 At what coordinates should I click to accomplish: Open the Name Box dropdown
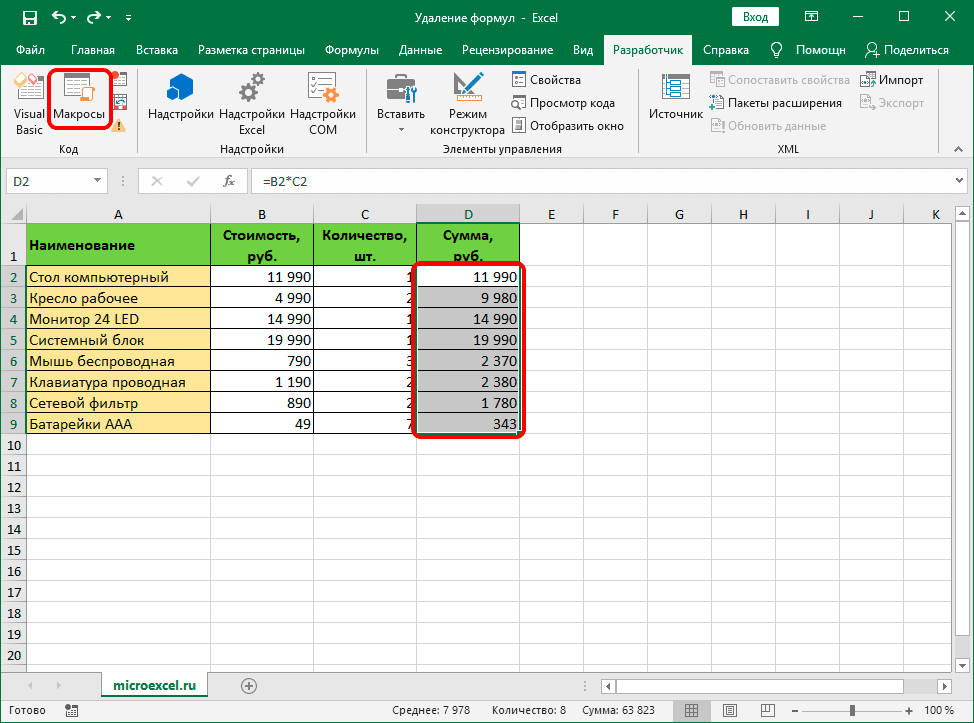point(98,181)
